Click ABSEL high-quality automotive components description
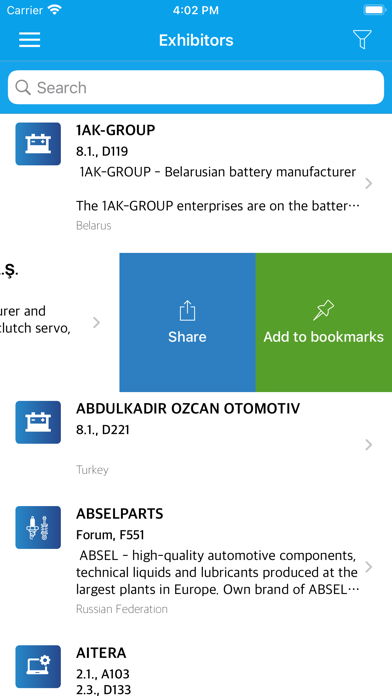The height and width of the screenshot is (696, 392). tap(217, 573)
